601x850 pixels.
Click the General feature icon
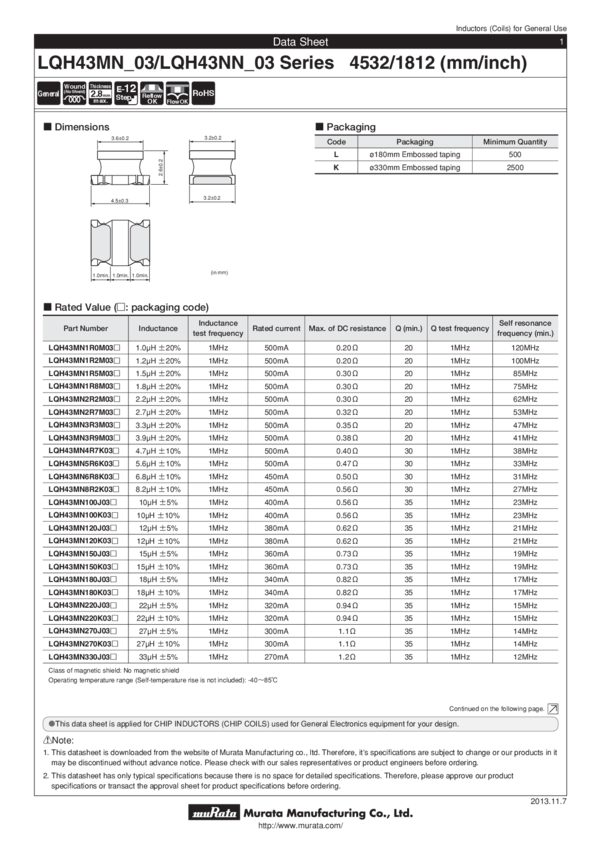pyautogui.click(x=48, y=94)
